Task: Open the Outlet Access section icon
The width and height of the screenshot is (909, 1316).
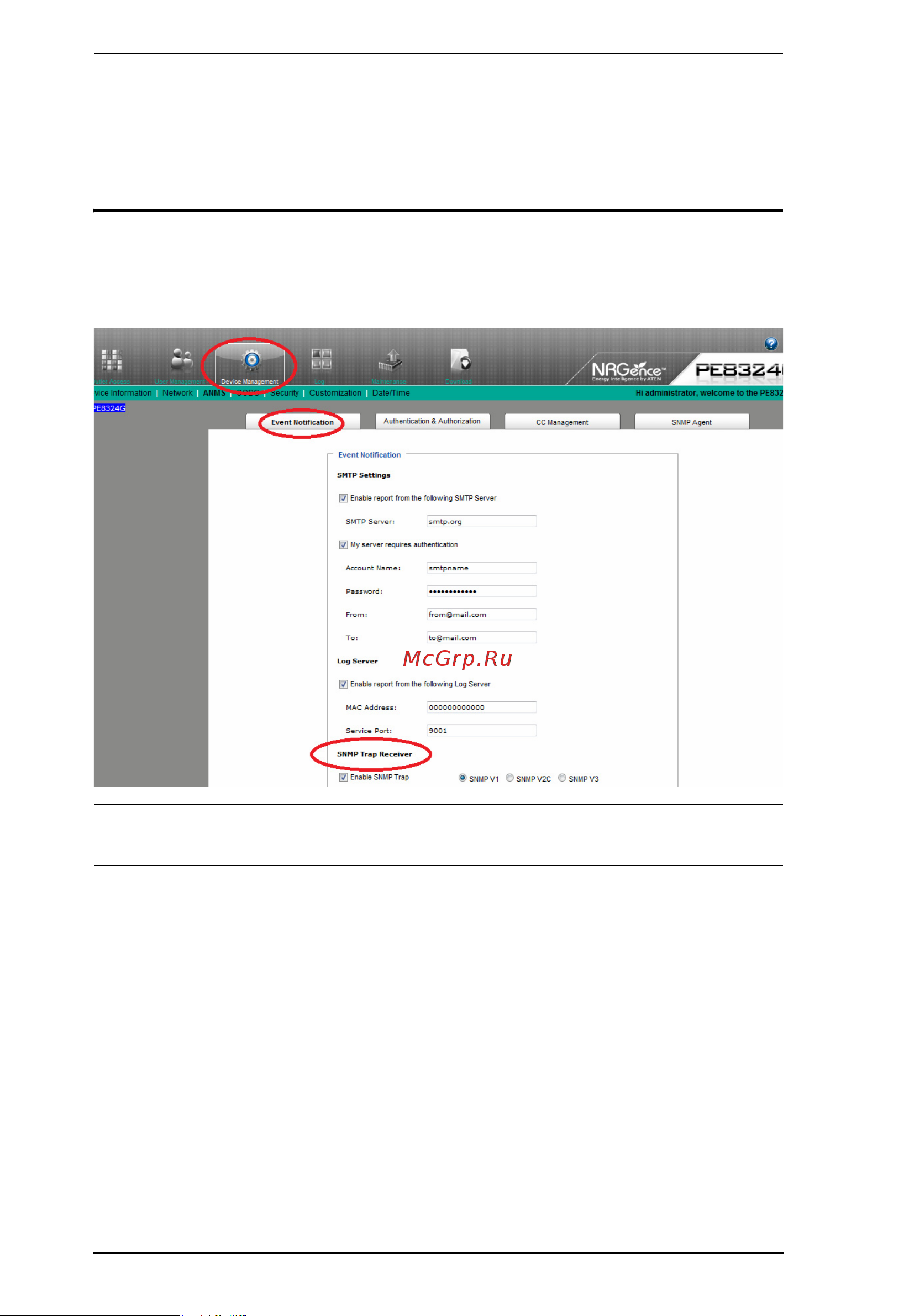Action: click(x=112, y=360)
